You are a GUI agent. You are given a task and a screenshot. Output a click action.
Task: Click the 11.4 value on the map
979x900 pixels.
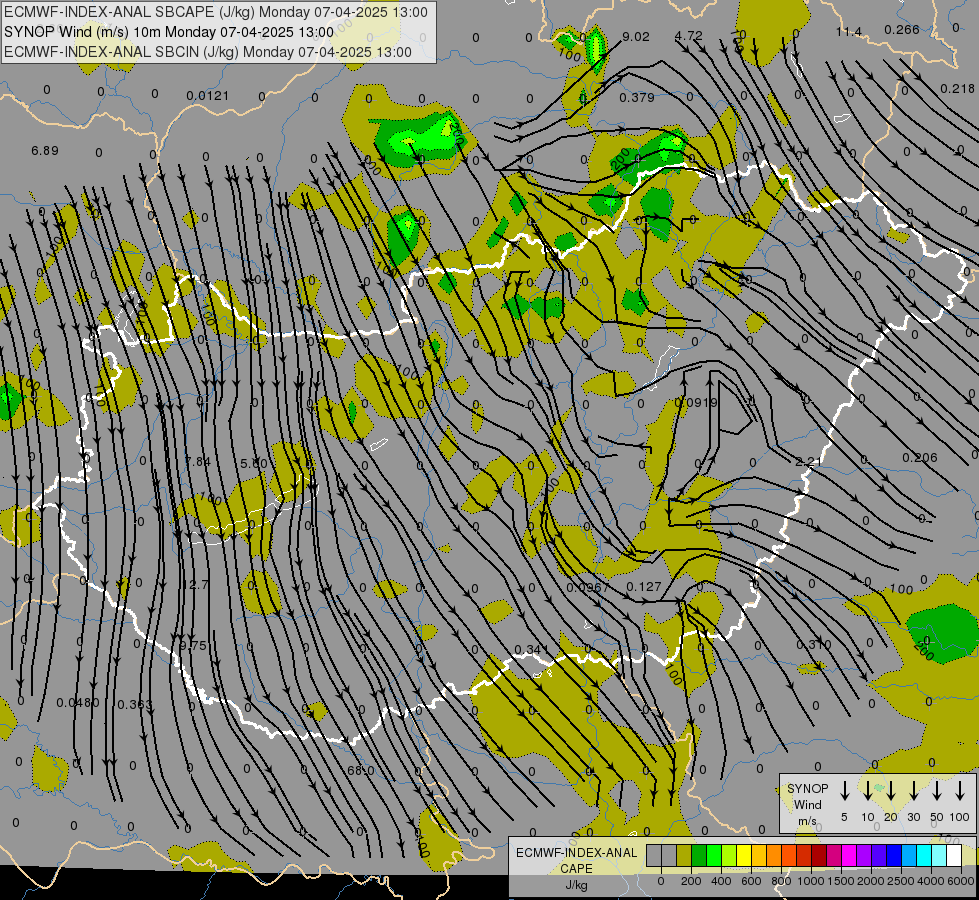(x=849, y=31)
